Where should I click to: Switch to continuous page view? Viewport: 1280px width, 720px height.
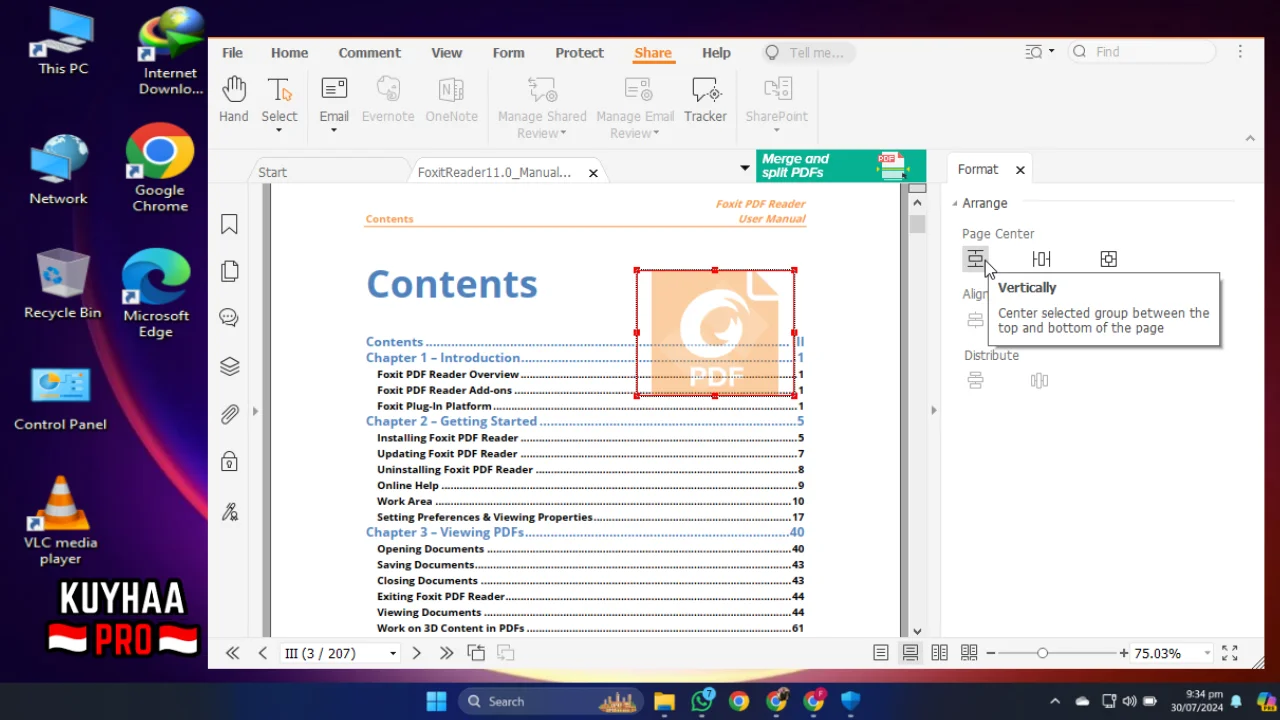click(910, 653)
